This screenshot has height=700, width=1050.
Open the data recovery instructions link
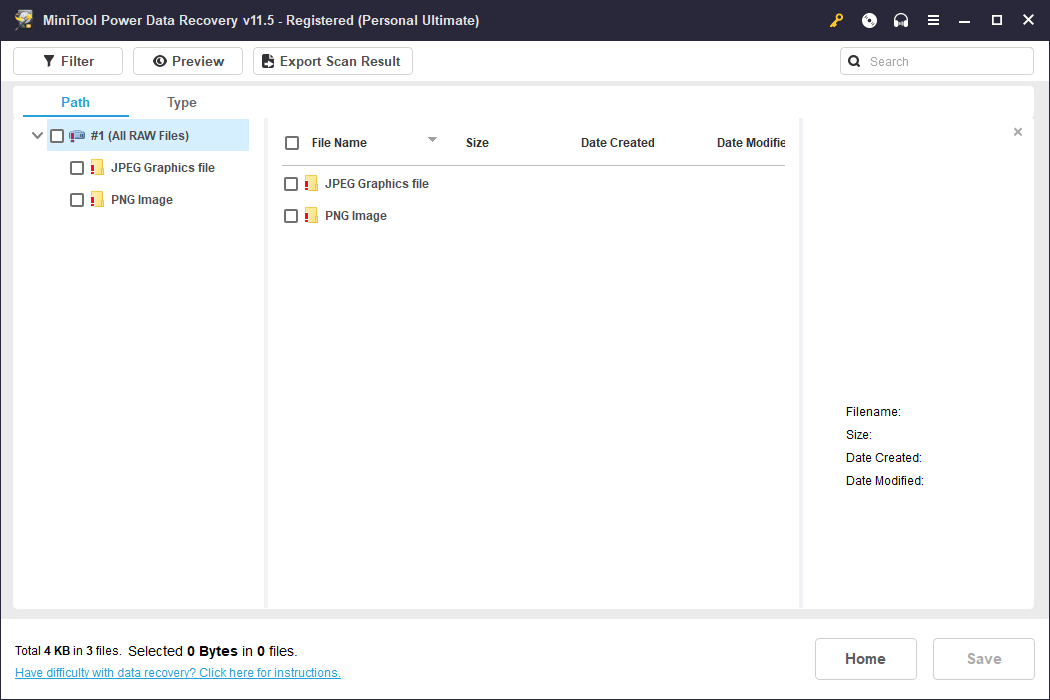[x=177, y=673]
